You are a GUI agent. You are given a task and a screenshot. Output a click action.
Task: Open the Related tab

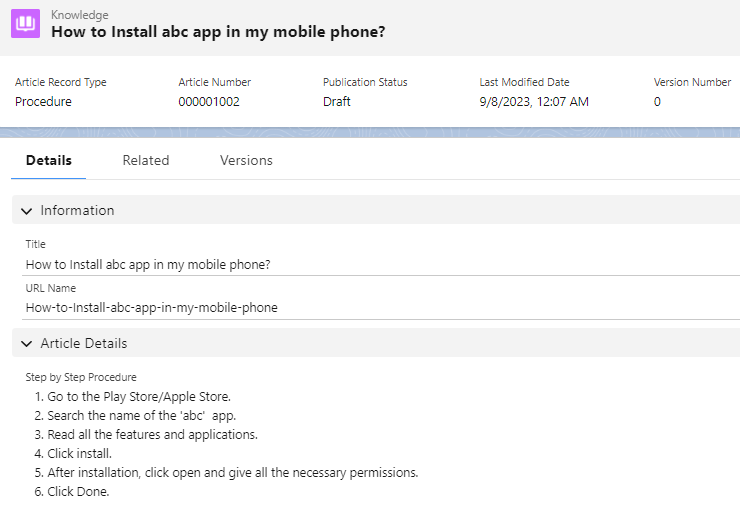(x=146, y=160)
